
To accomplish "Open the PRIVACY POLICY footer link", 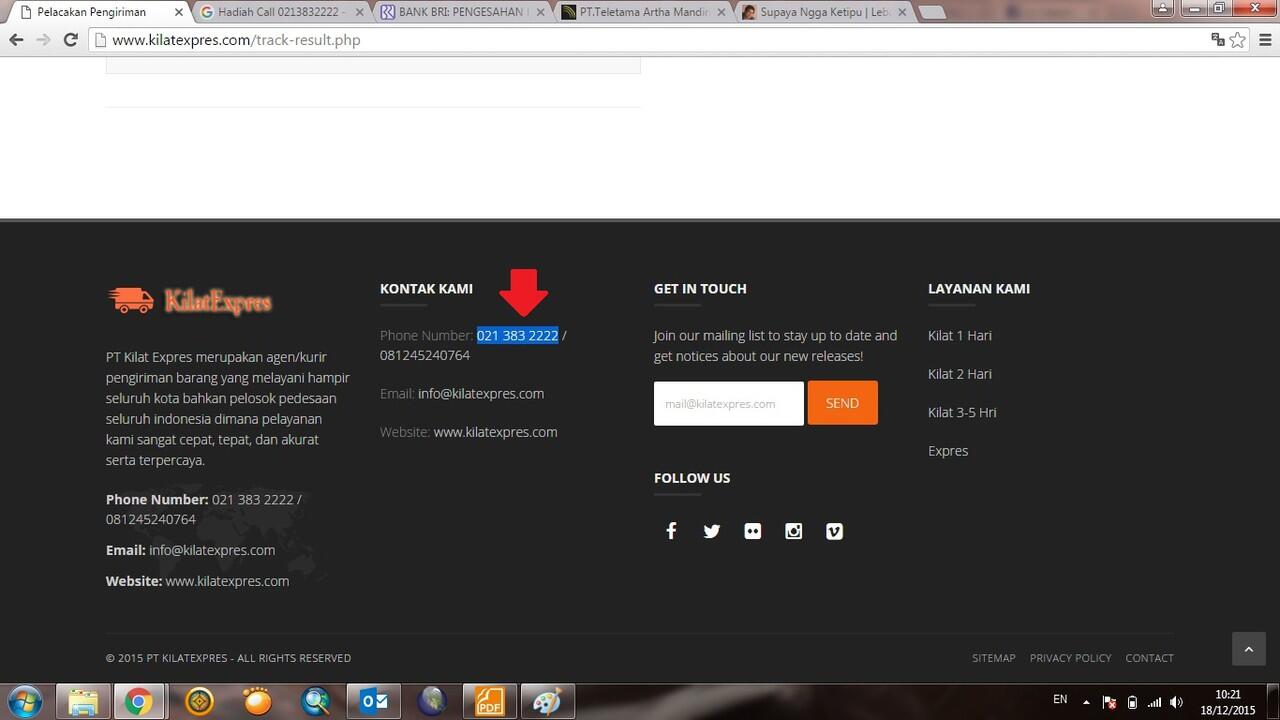I will (1070, 658).
